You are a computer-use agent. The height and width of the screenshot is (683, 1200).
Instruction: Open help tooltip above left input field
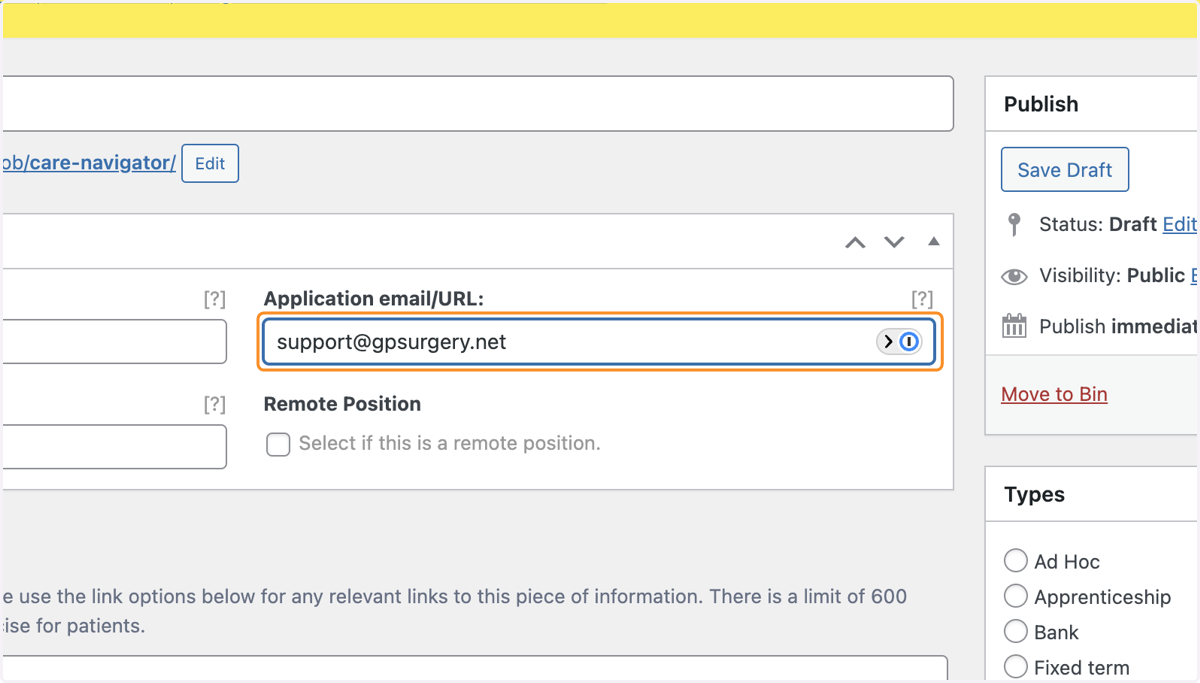[x=215, y=298]
